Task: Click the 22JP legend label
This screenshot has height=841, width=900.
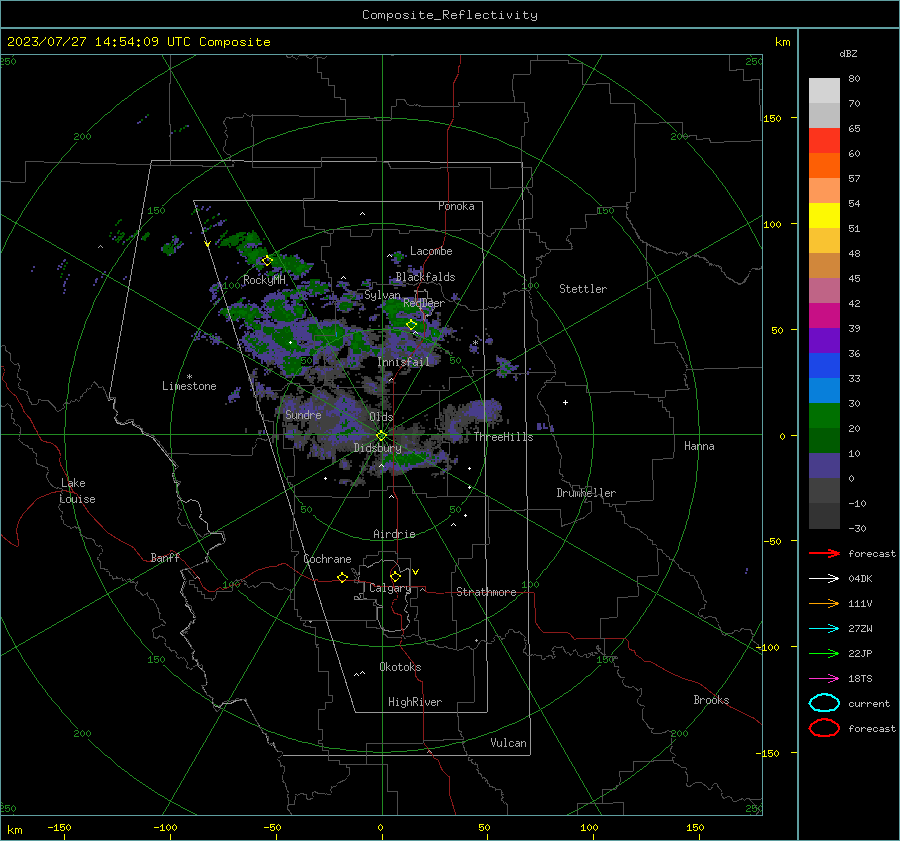Action: click(860, 653)
